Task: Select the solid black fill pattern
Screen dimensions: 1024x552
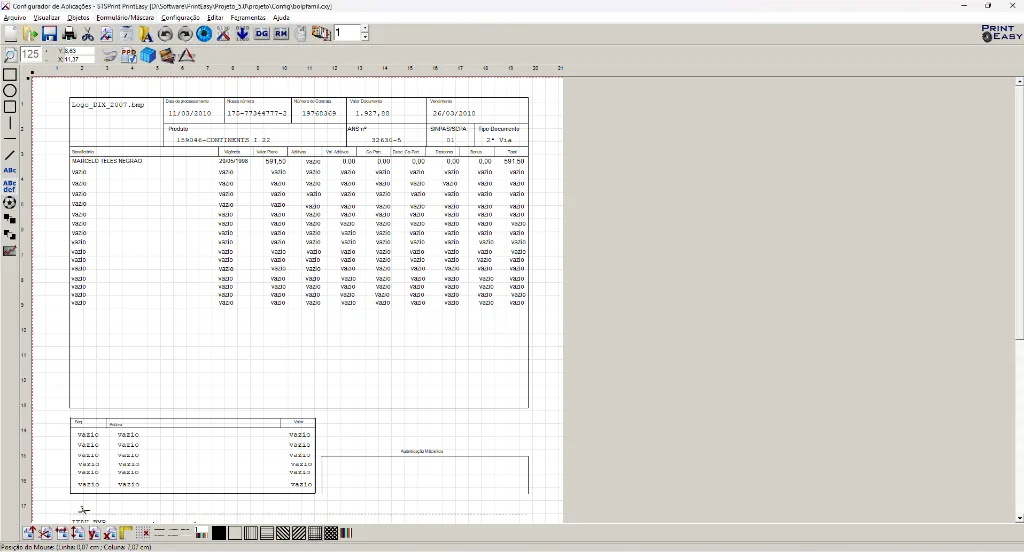Action: [219, 533]
